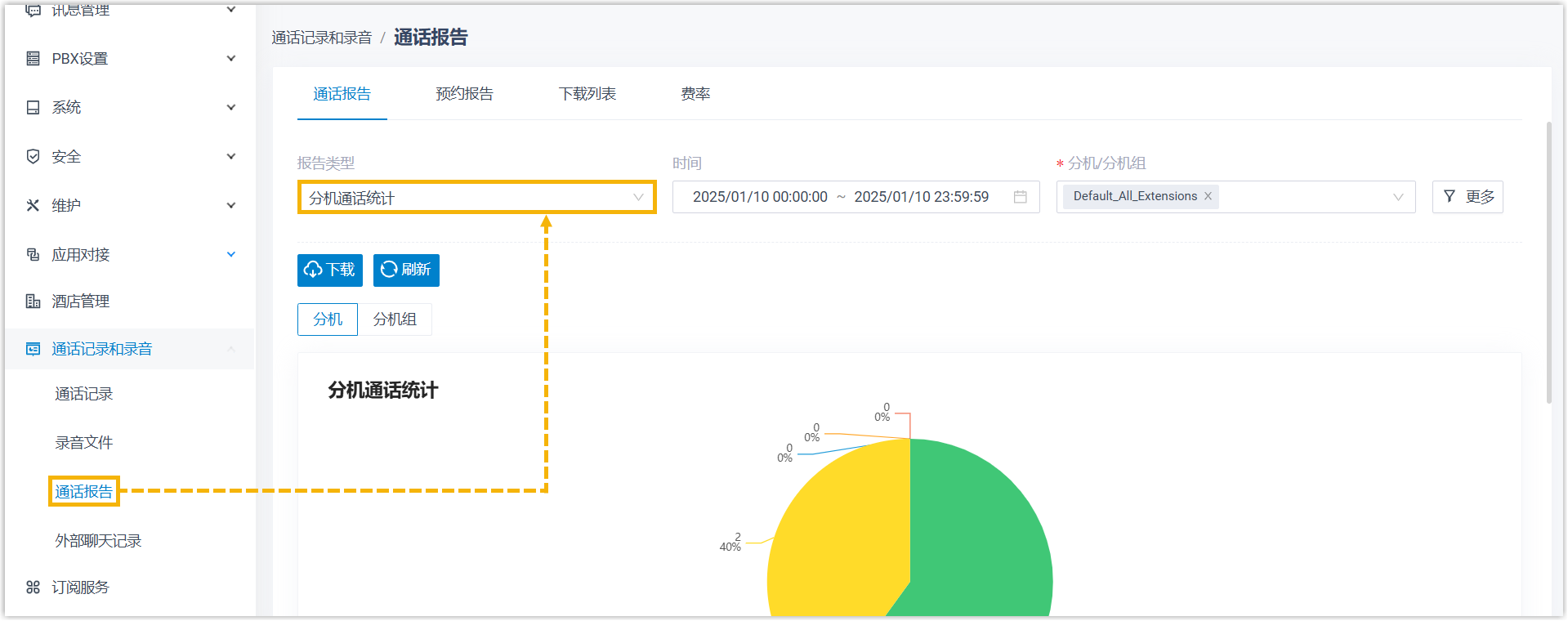Click the PBX设置 sidebar icon
Image resolution: width=1568 pixels, height=621 pixels.
(33, 59)
